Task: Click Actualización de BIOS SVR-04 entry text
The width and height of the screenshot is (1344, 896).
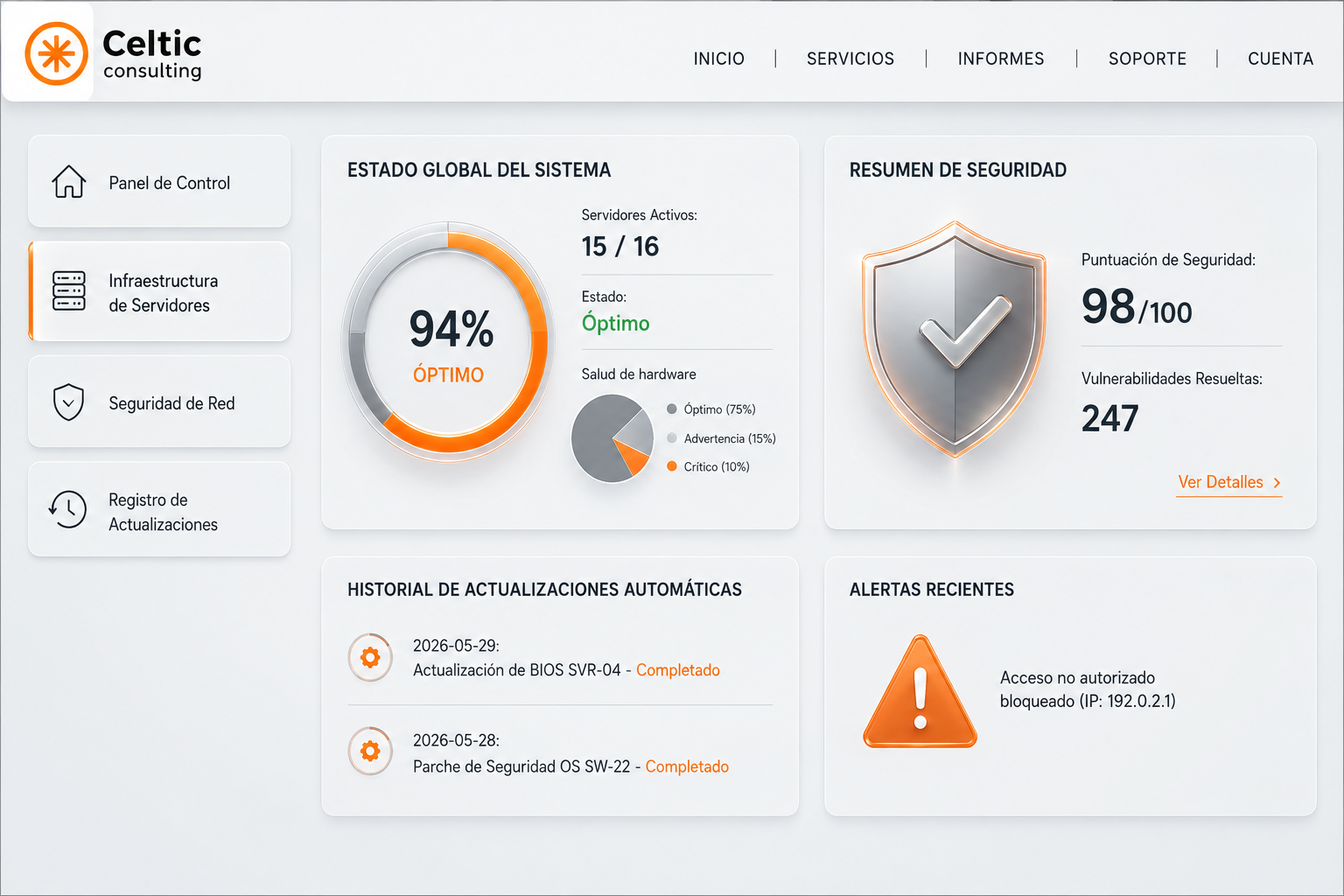Action: 517,670
